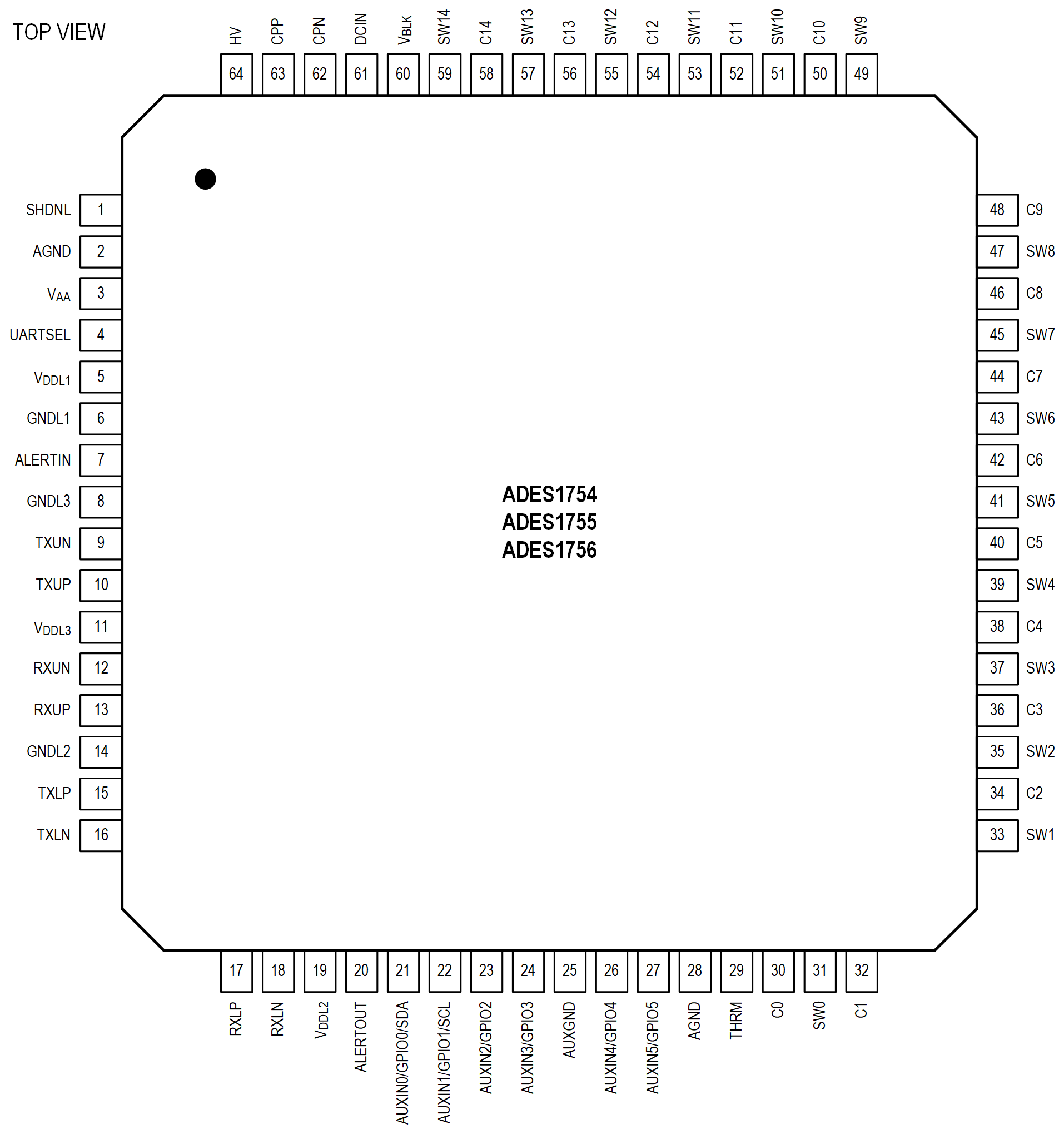The height and width of the screenshot is (1134, 1064).
Task: Select pin 33 box beside SW1
Action: (997, 835)
